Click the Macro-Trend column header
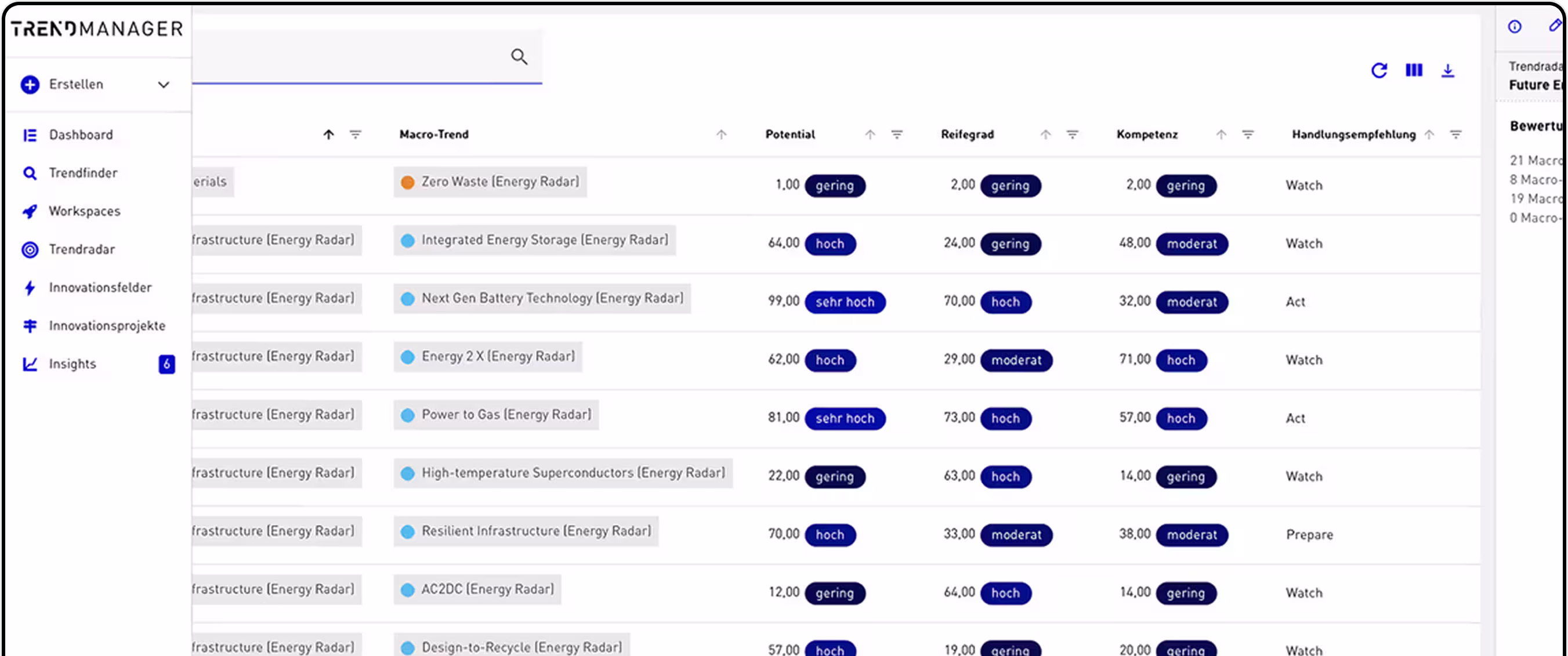Image resolution: width=1568 pixels, height=656 pixels. click(x=434, y=135)
